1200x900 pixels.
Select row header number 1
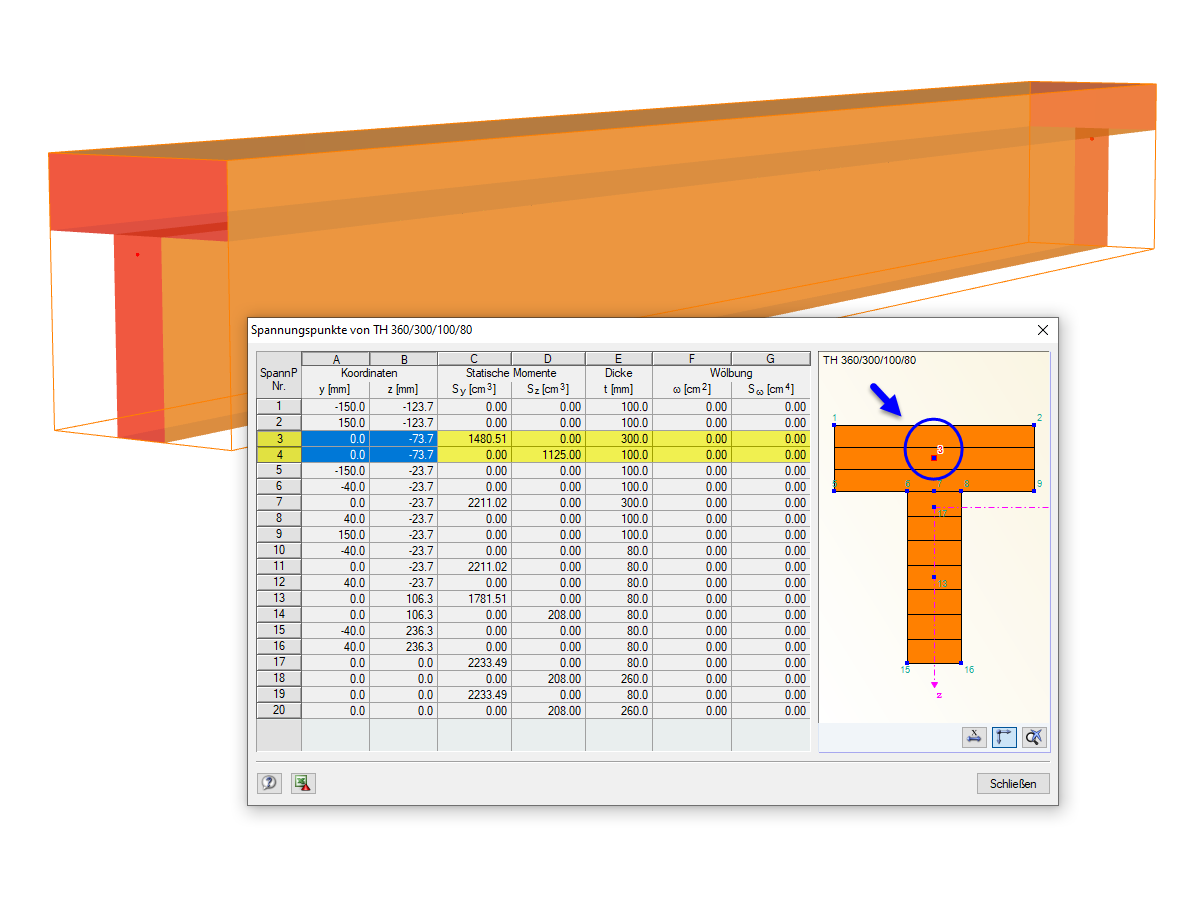coord(279,407)
